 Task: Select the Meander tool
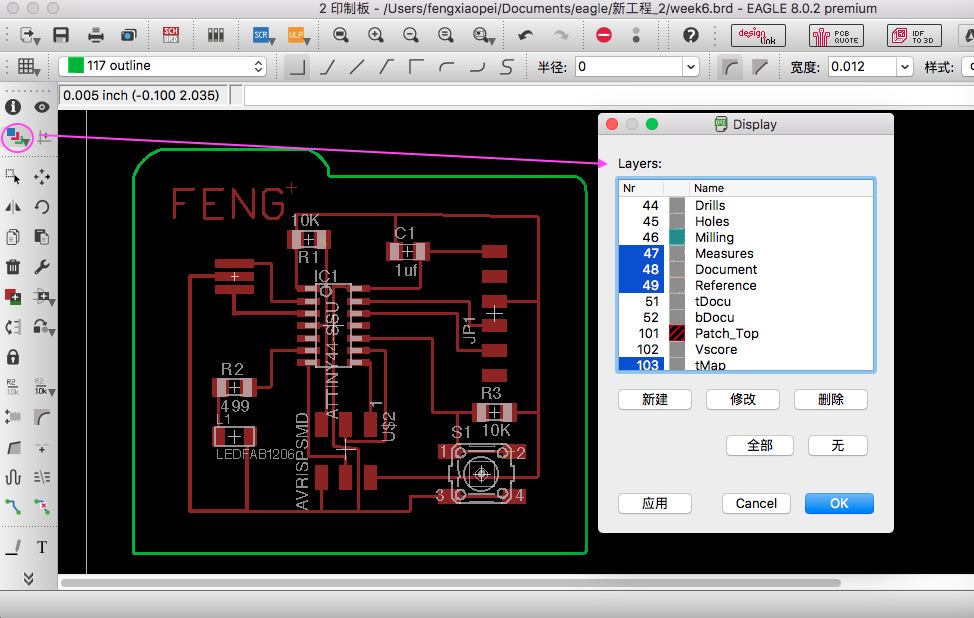click(13, 477)
